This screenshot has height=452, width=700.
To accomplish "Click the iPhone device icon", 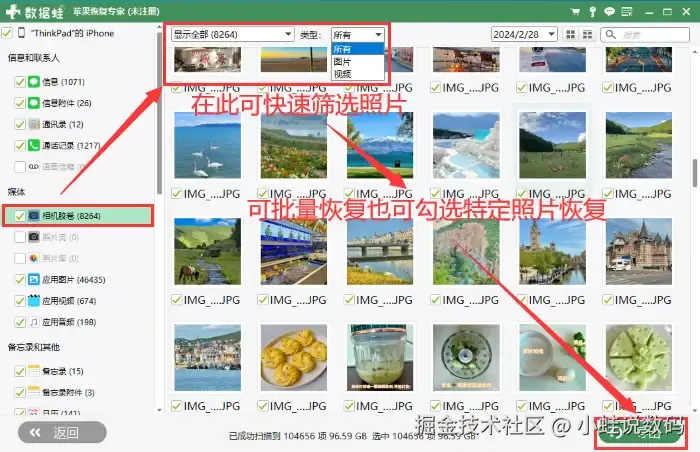I will (x=21, y=33).
